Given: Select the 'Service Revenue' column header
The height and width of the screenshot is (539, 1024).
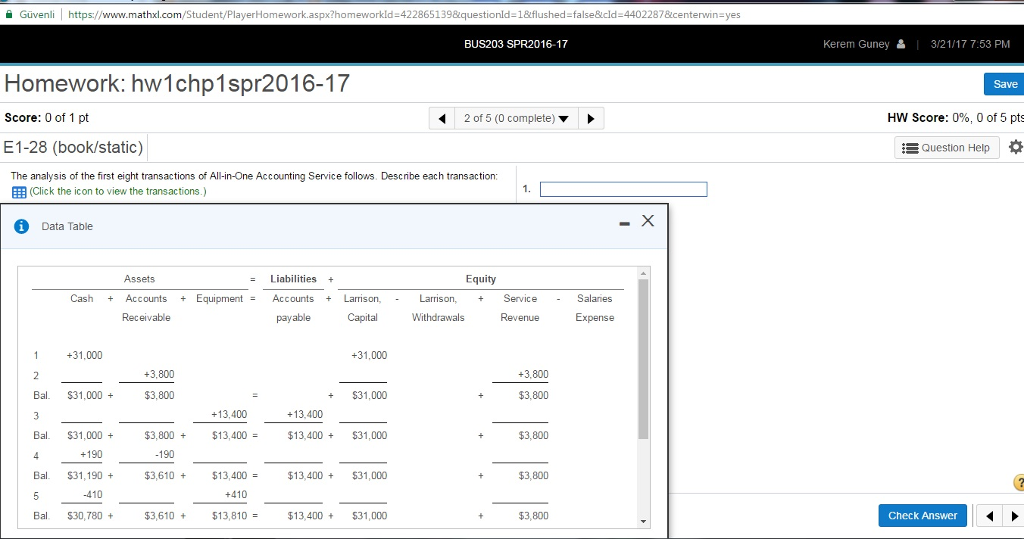Looking at the screenshot, I should coord(520,308).
